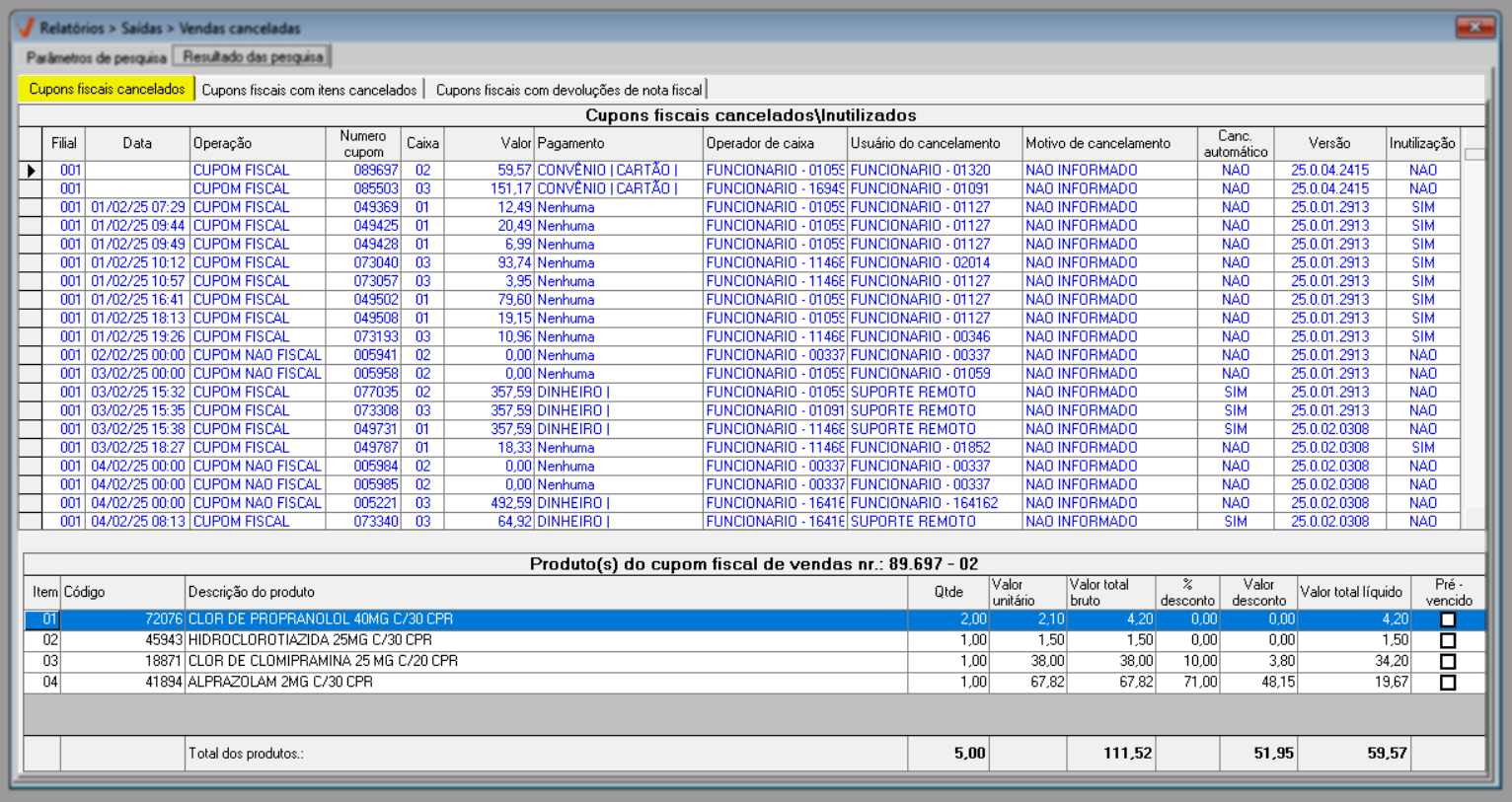This screenshot has height=802, width=1512.
Task: Sort by Valor column header
Action: coord(515,143)
